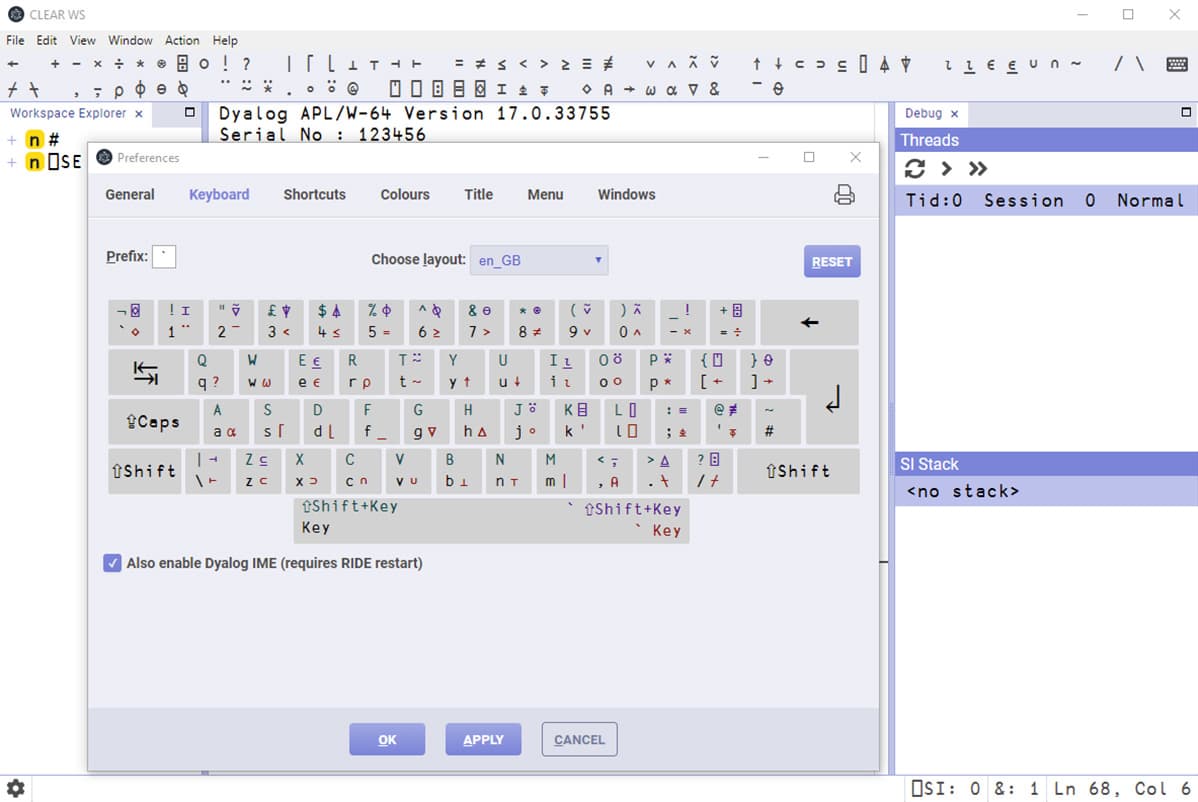This screenshot has width=1198, height=802.
Task: Close the Debug tab
Action: coord(954,114)
